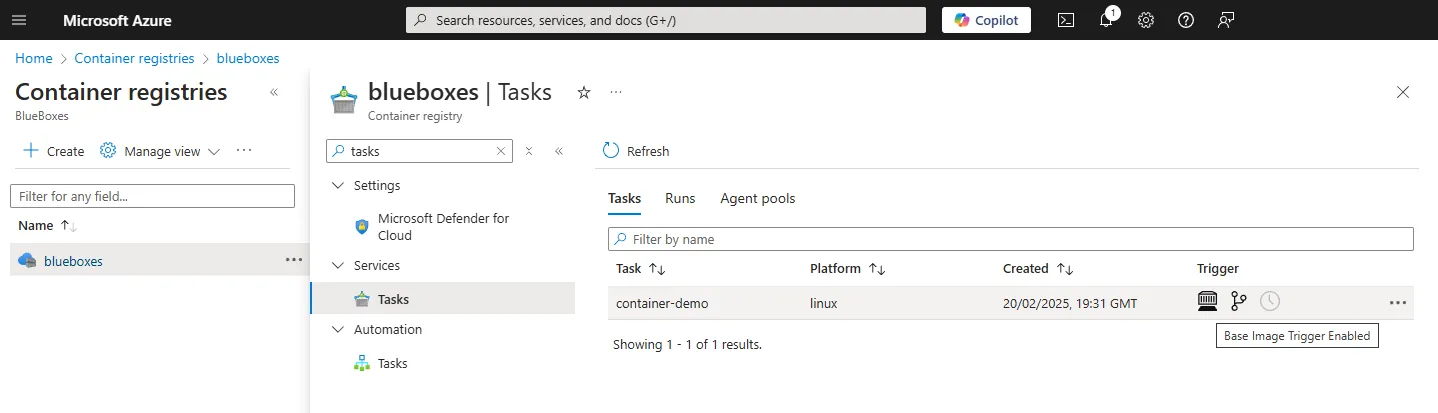This screenshot has height=413, width=1438.
Task: Click the blueboxes registry header icon
Action: pos(345,99)
